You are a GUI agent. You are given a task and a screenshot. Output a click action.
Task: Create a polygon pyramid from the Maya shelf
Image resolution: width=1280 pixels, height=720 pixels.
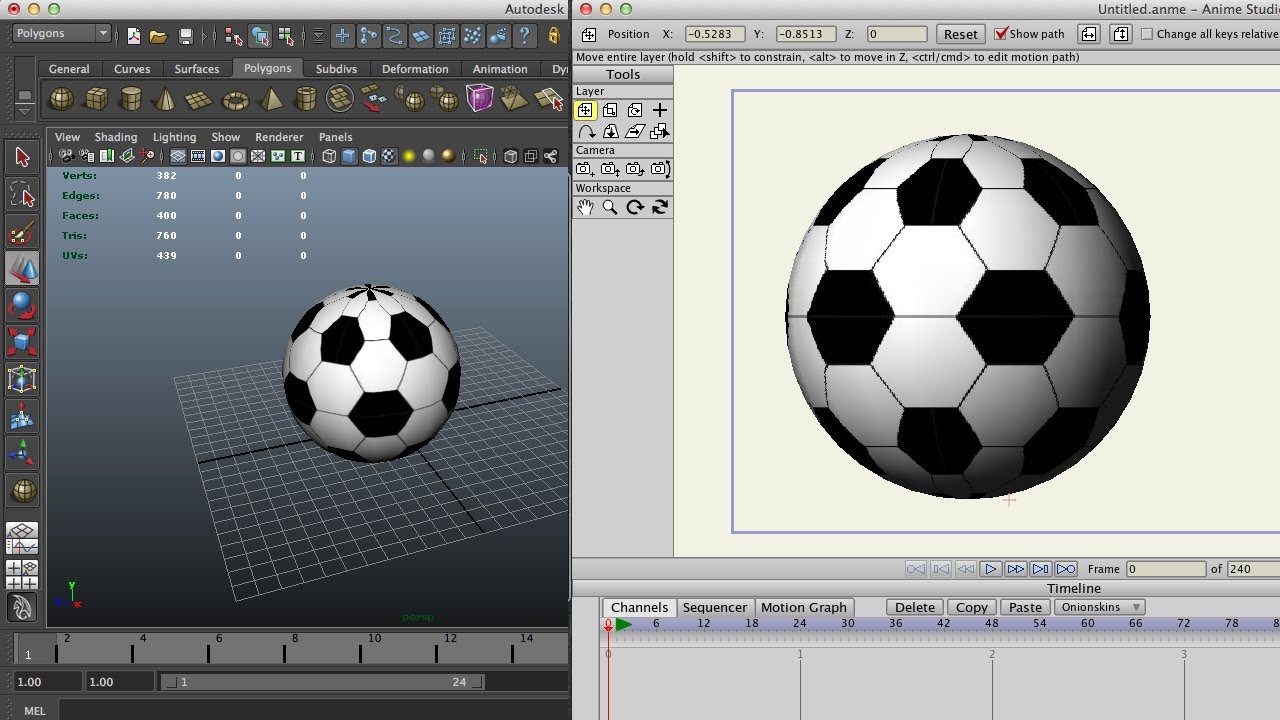coord(271,99)
